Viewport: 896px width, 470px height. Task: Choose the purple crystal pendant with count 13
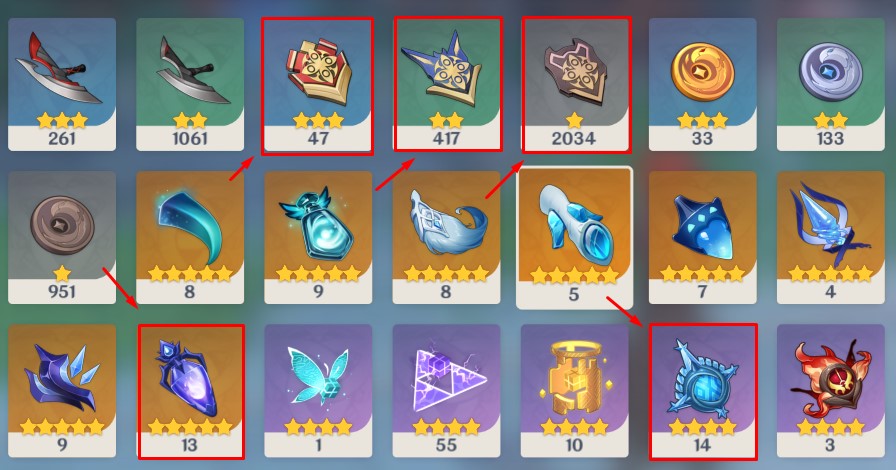(190, 391)
